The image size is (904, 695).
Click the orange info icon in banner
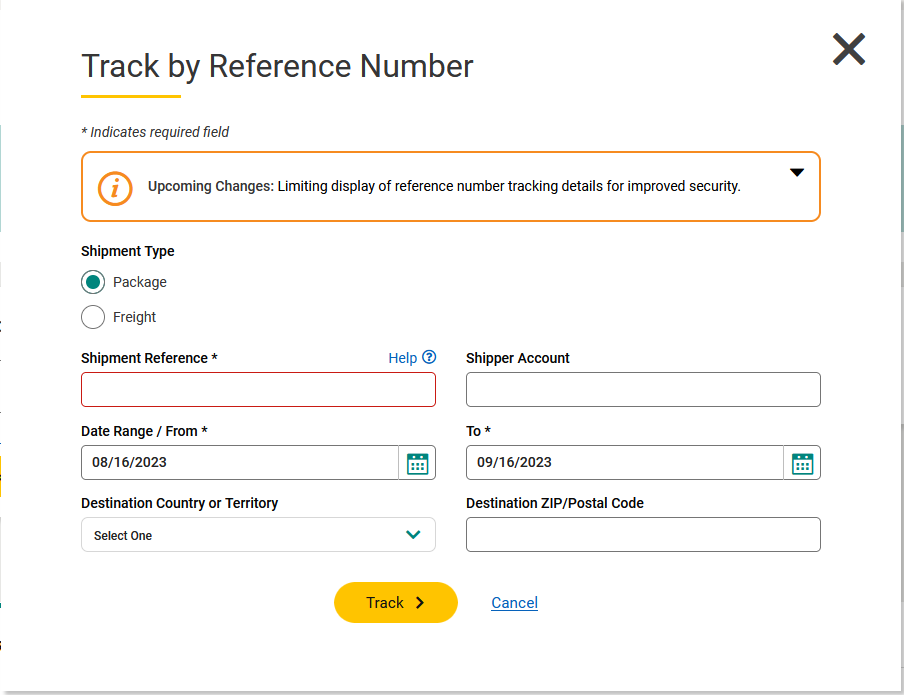[x=115, y=187]
